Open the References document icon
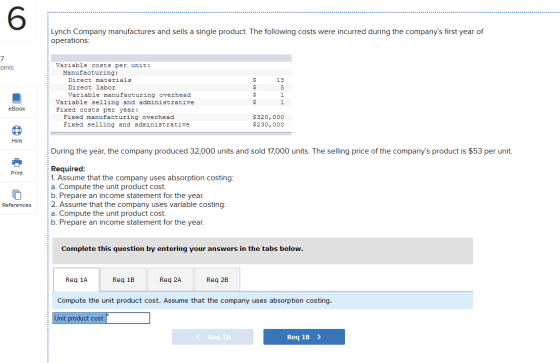Image resolution: width=560 pixels, height=363 pixels. click(17, 194)
